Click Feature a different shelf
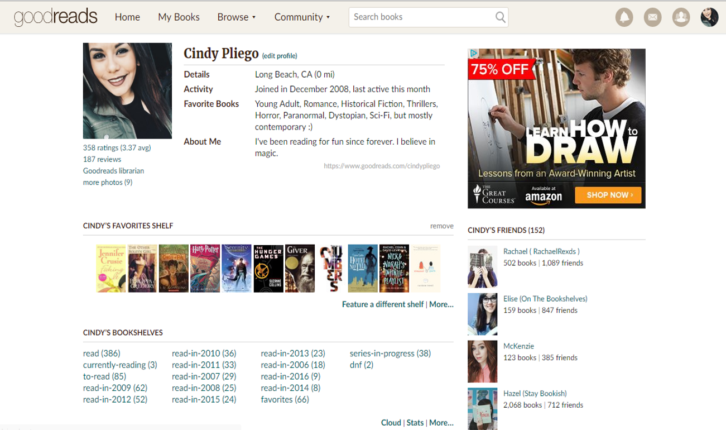Image resolution: width=726 pixels, height=430 pixels. tap(382, 304)
